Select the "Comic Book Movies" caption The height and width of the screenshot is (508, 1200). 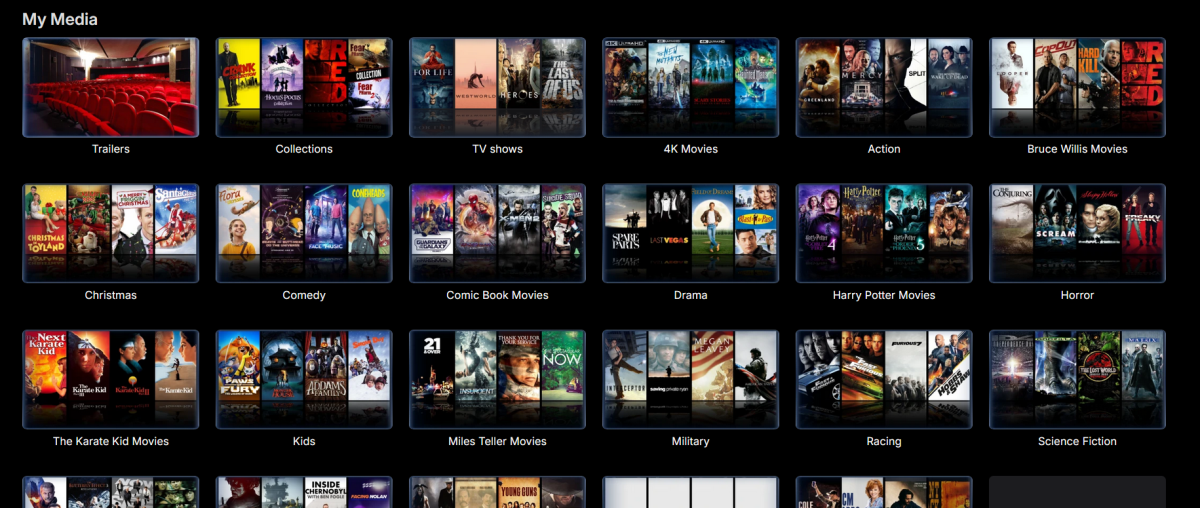click(x=497, y=295)
